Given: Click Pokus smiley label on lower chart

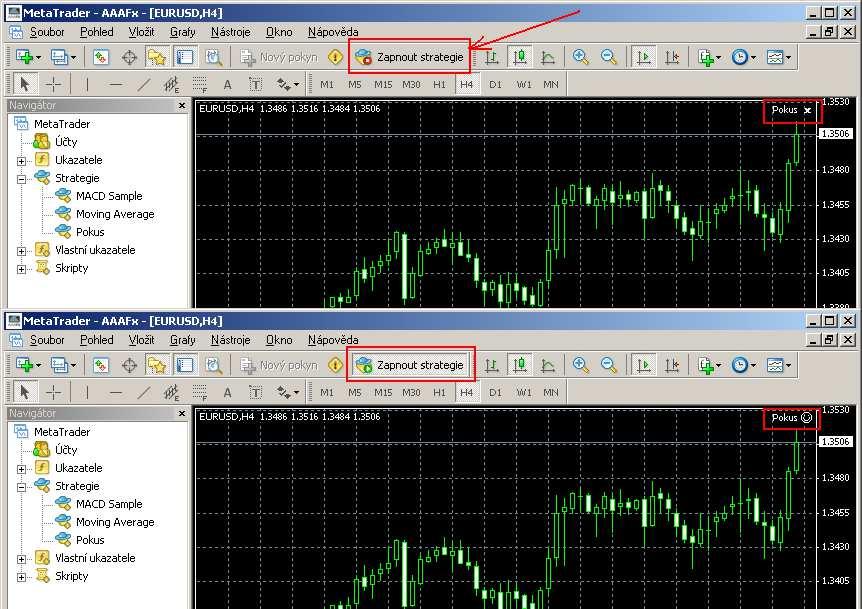Looking at the screenshot, I should coord(792,418).
